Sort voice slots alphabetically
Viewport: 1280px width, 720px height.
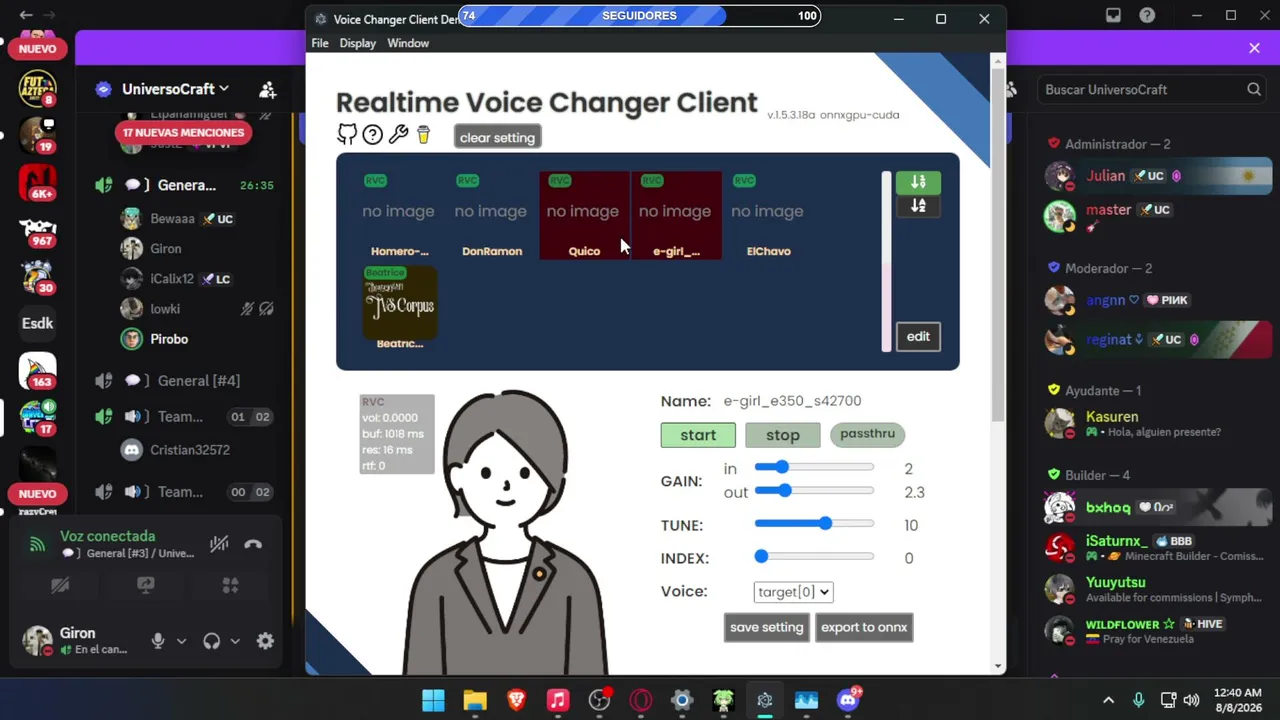pos(918,206)
